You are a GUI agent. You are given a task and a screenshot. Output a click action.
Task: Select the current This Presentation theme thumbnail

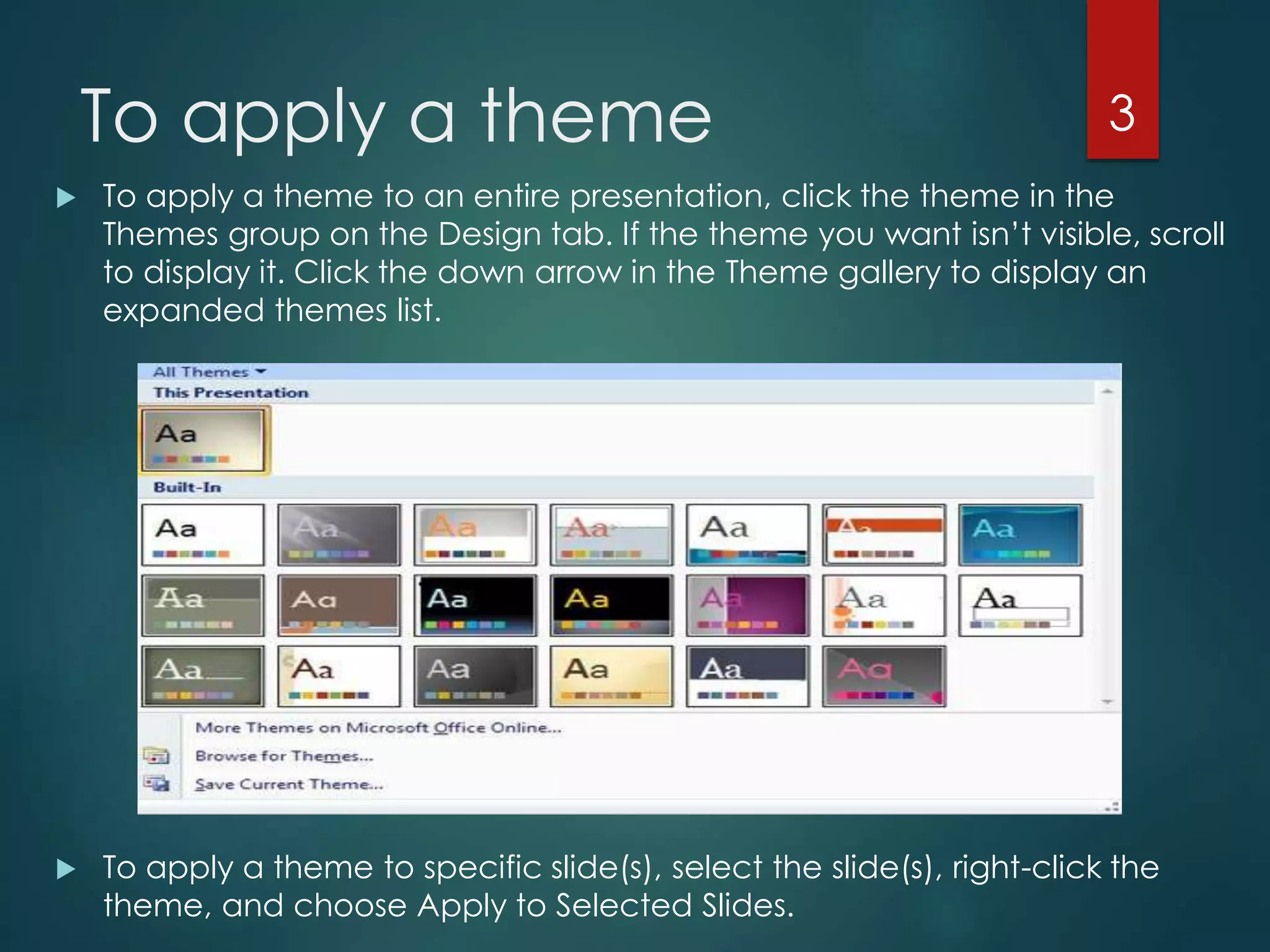pyautogui.click(x=203, y=441)
